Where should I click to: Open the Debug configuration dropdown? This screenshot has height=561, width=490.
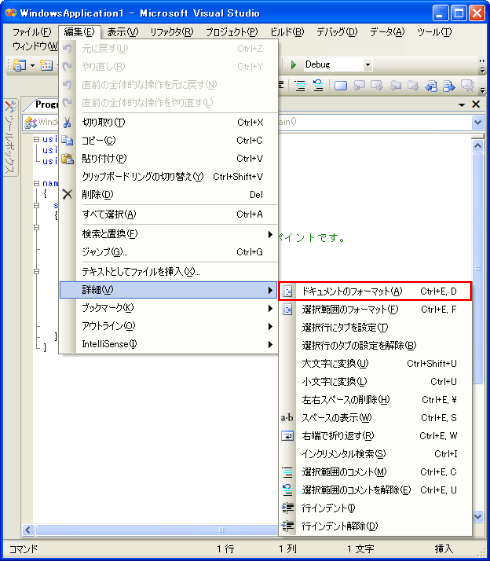(367, 65)
